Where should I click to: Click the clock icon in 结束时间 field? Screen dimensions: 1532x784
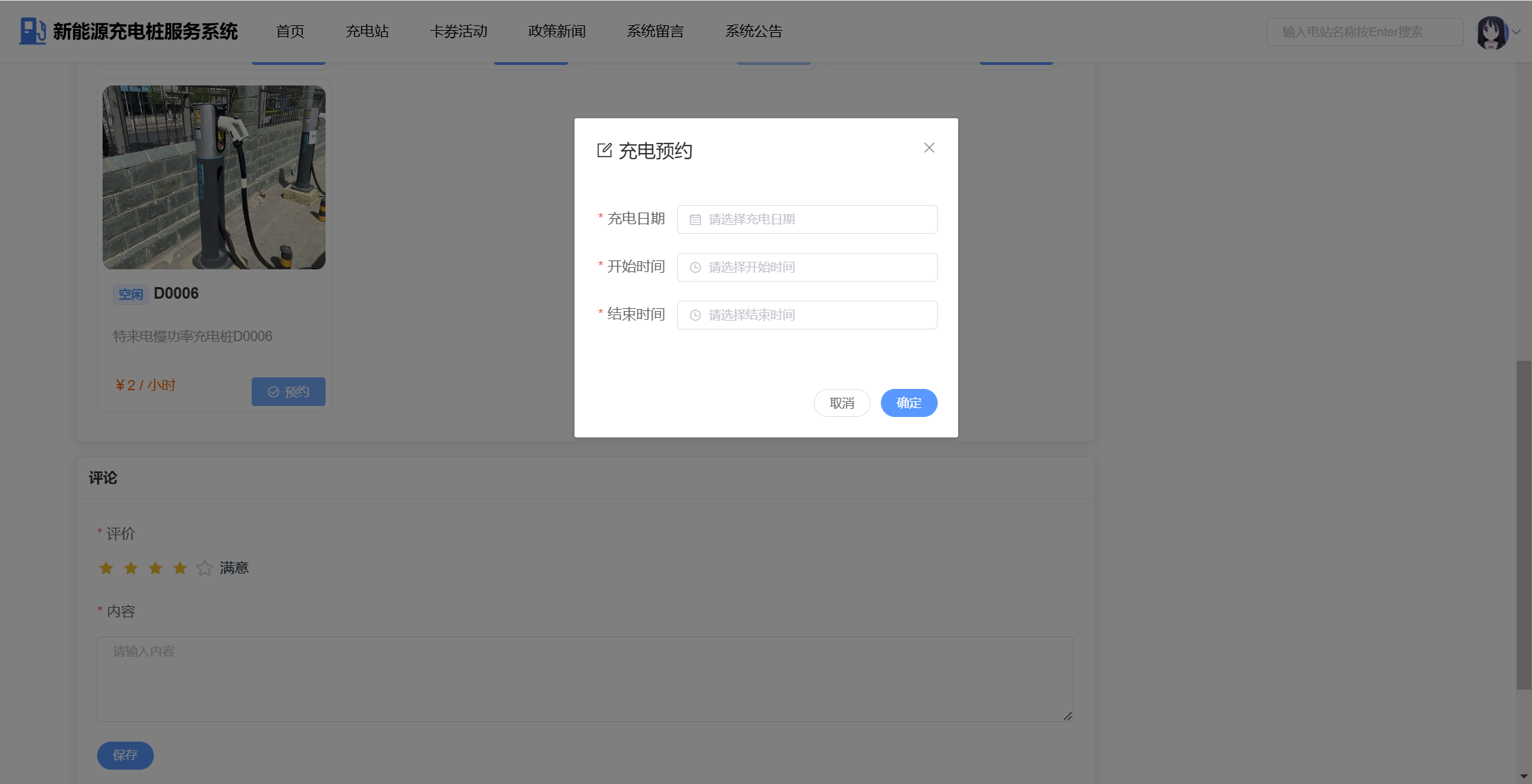[695, 315]
